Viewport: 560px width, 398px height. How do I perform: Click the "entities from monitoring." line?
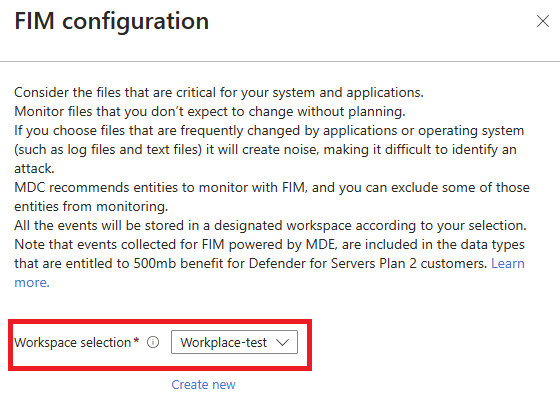point(91,207)
